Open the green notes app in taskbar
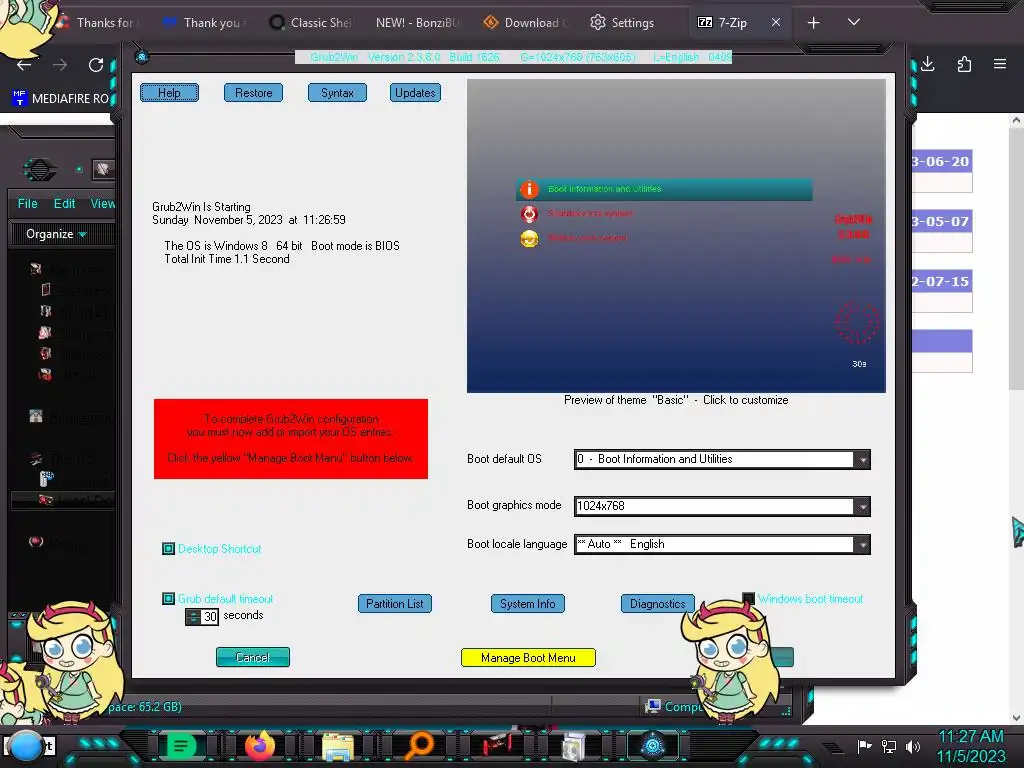Image resolution: width=1024 pixels, height=768 pixels. point(182,746)
